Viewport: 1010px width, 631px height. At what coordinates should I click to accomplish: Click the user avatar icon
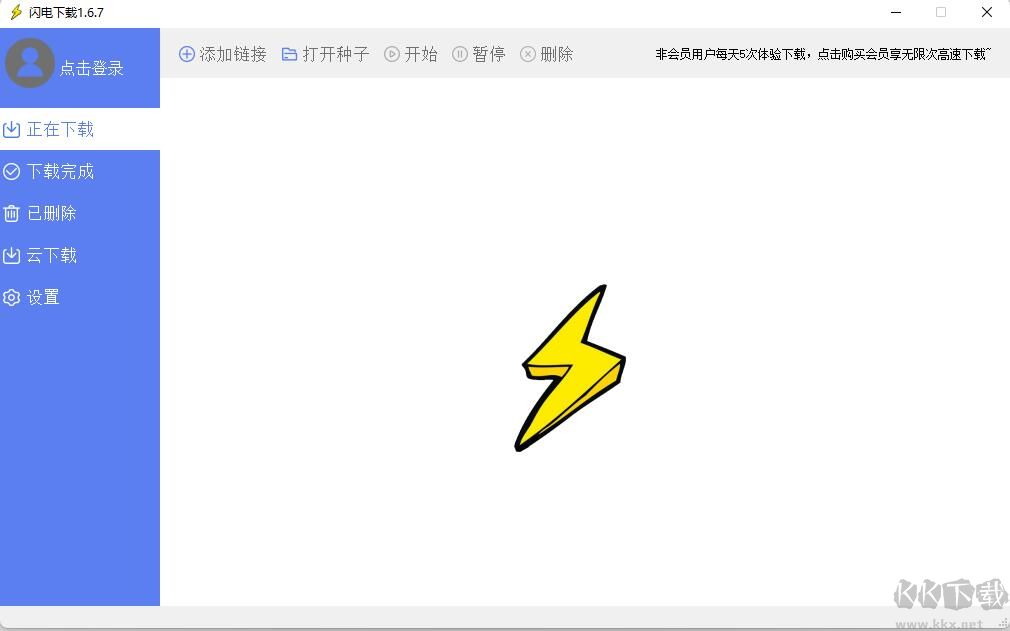pos(30,63)
